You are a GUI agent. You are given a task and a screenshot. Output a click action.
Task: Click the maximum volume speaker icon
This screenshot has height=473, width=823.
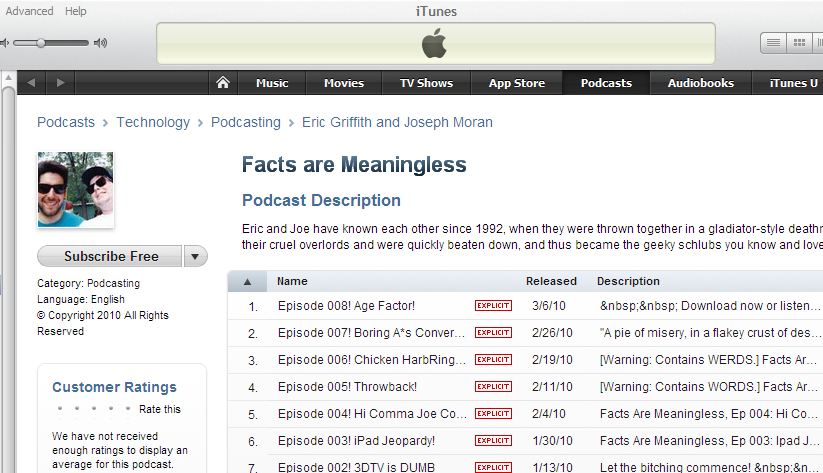pos(100,43)
